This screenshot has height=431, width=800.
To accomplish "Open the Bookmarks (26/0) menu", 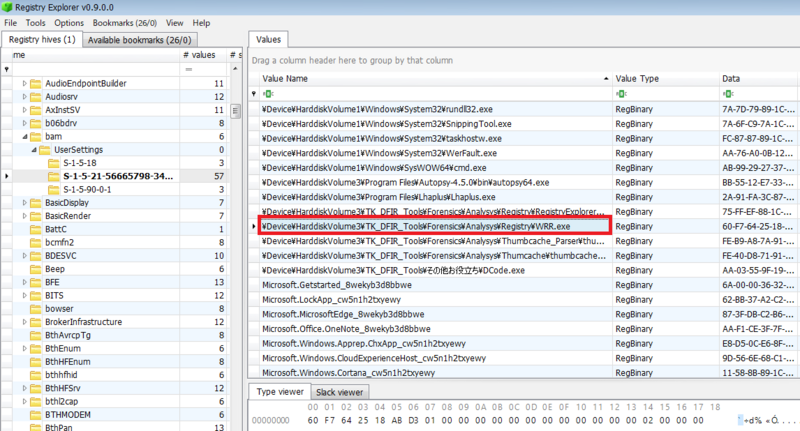I will click(x=124, y=23).
